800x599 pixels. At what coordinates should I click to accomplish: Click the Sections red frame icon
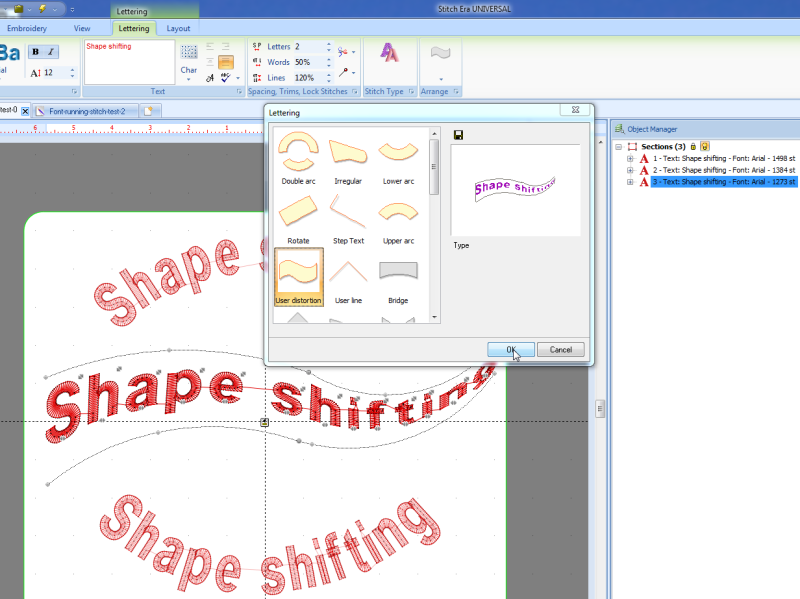tap(632, 146)
